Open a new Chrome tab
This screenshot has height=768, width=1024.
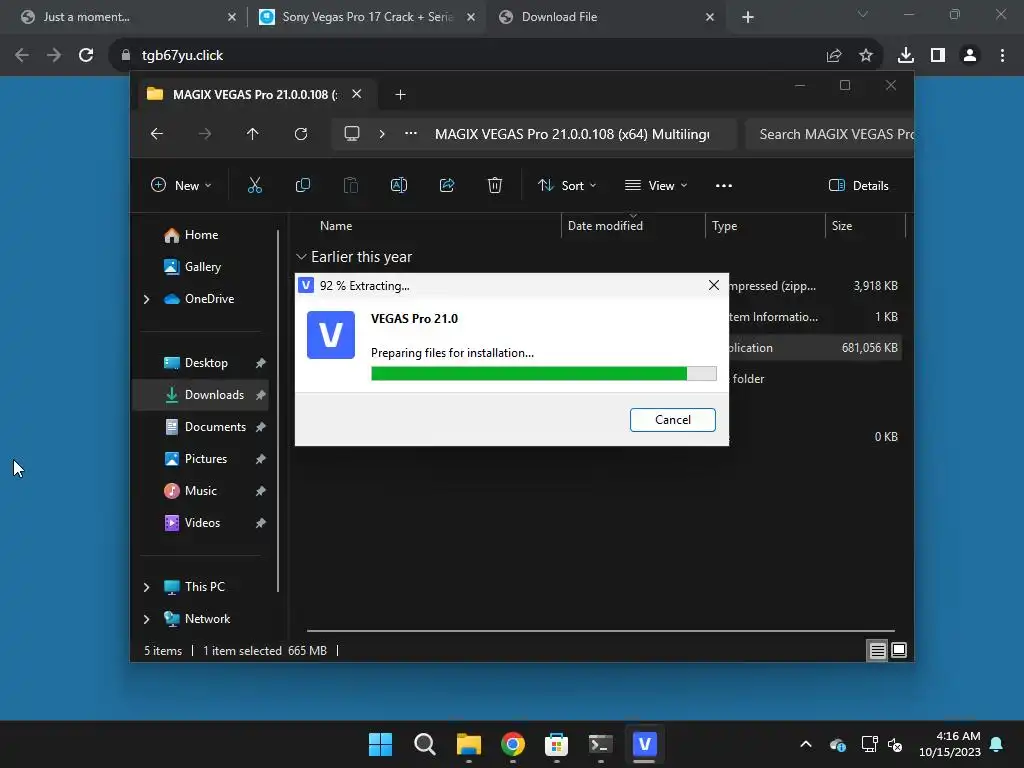click(748, 17)
